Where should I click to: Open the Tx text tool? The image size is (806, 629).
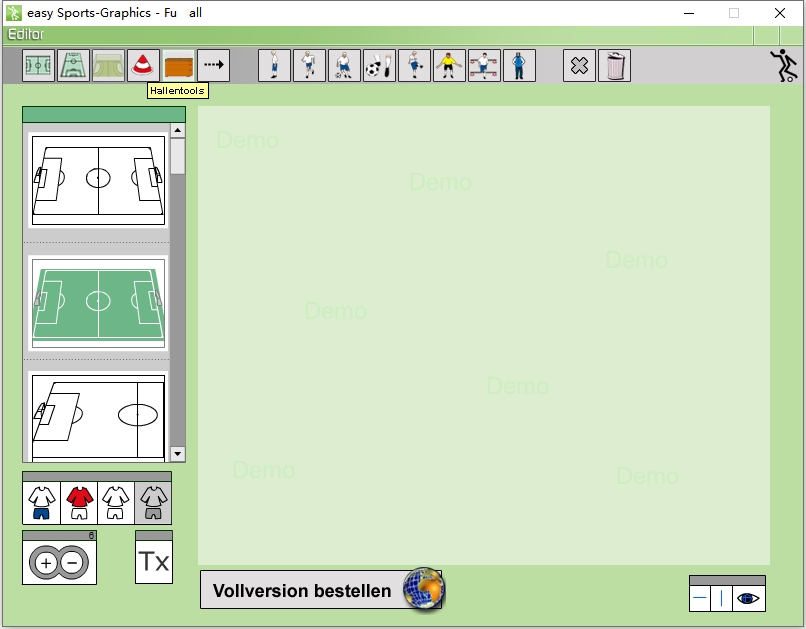[x=154, y=562]
